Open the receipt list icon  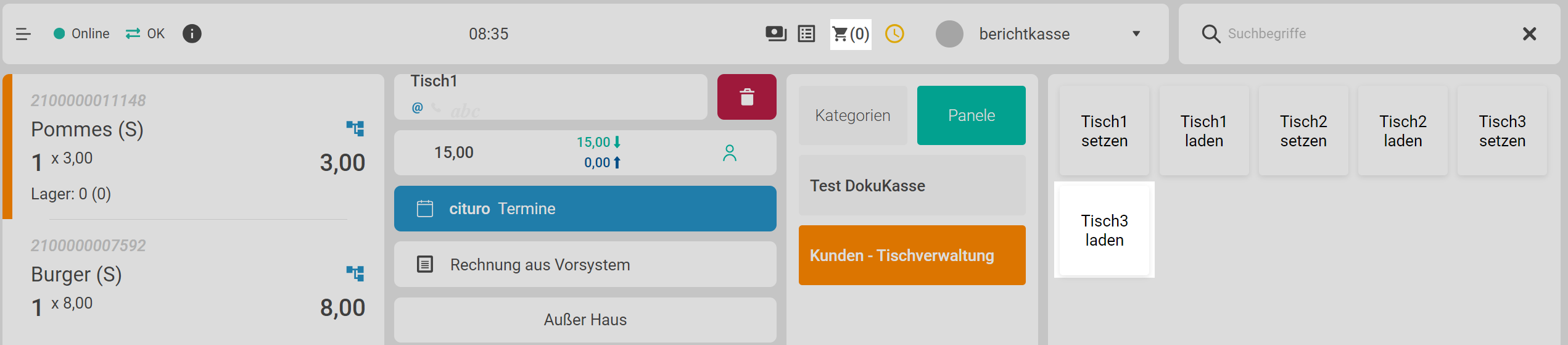(806, 34)
